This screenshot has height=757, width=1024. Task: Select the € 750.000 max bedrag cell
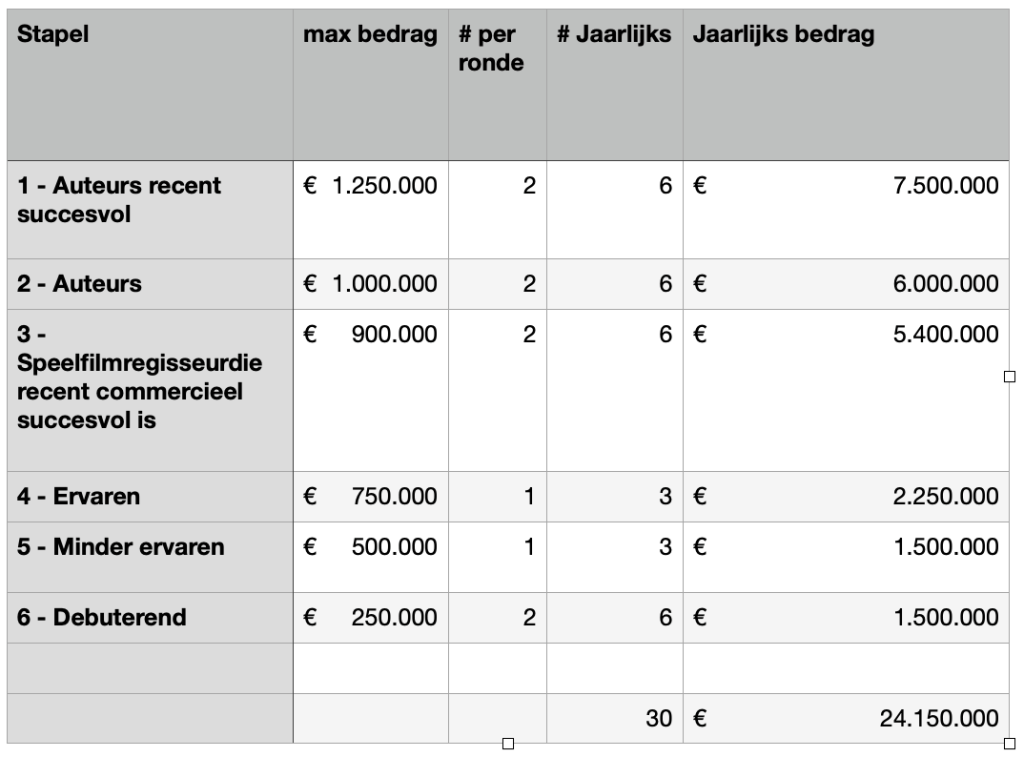click(370, 496)
